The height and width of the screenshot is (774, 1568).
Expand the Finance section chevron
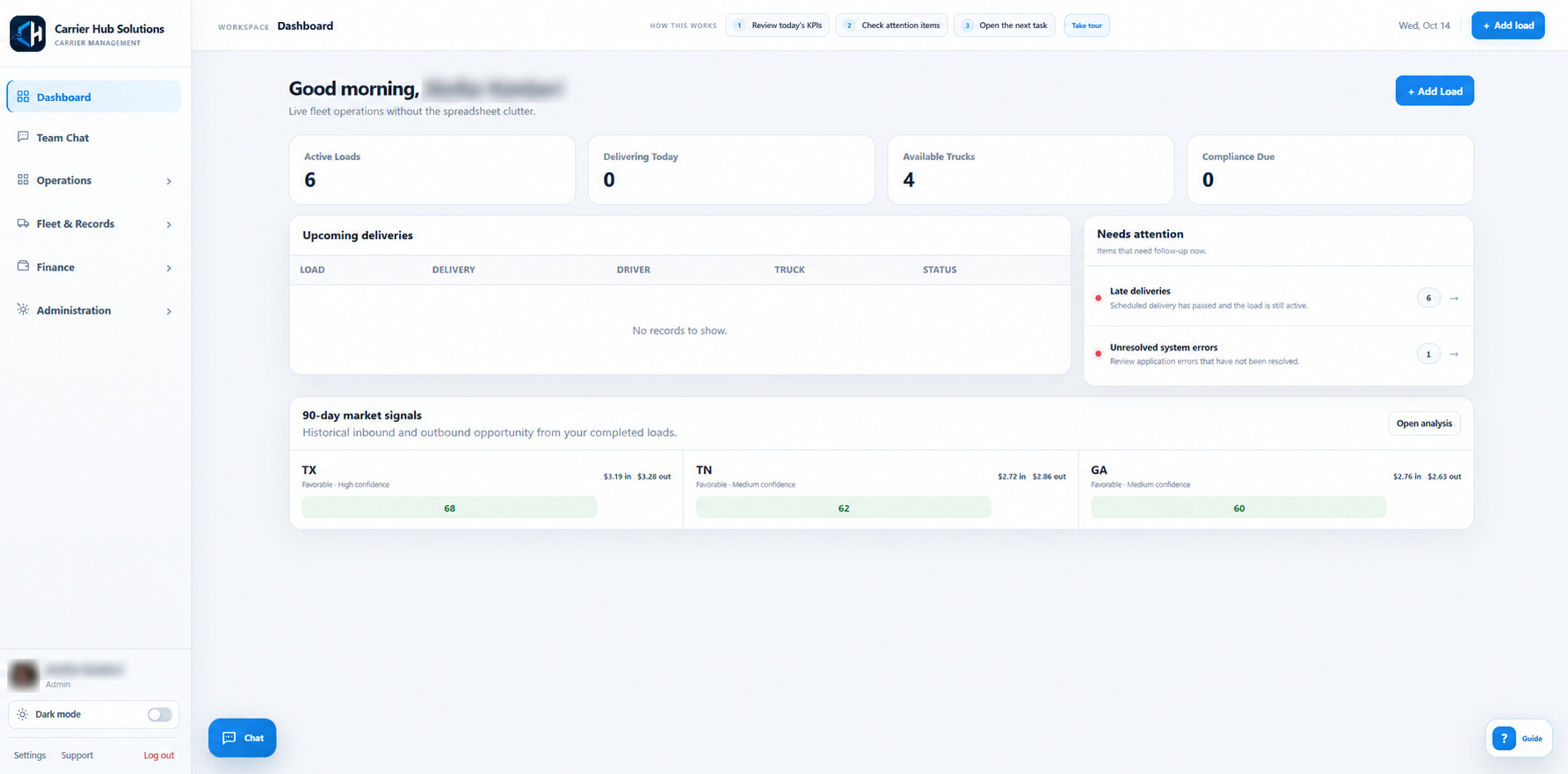[169, 268]
